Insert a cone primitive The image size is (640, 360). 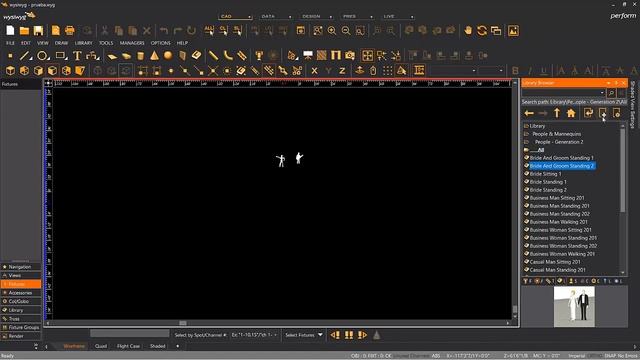click(x=154, y=56)
